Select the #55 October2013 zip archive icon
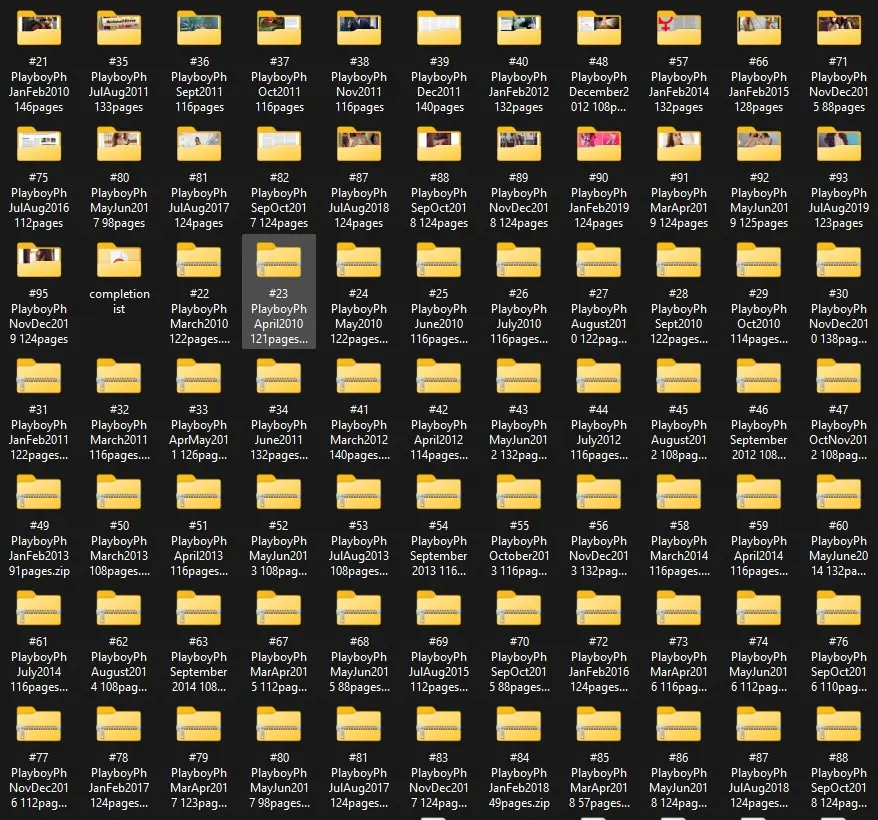Screen dimensions: 878x820 (519, 492)
